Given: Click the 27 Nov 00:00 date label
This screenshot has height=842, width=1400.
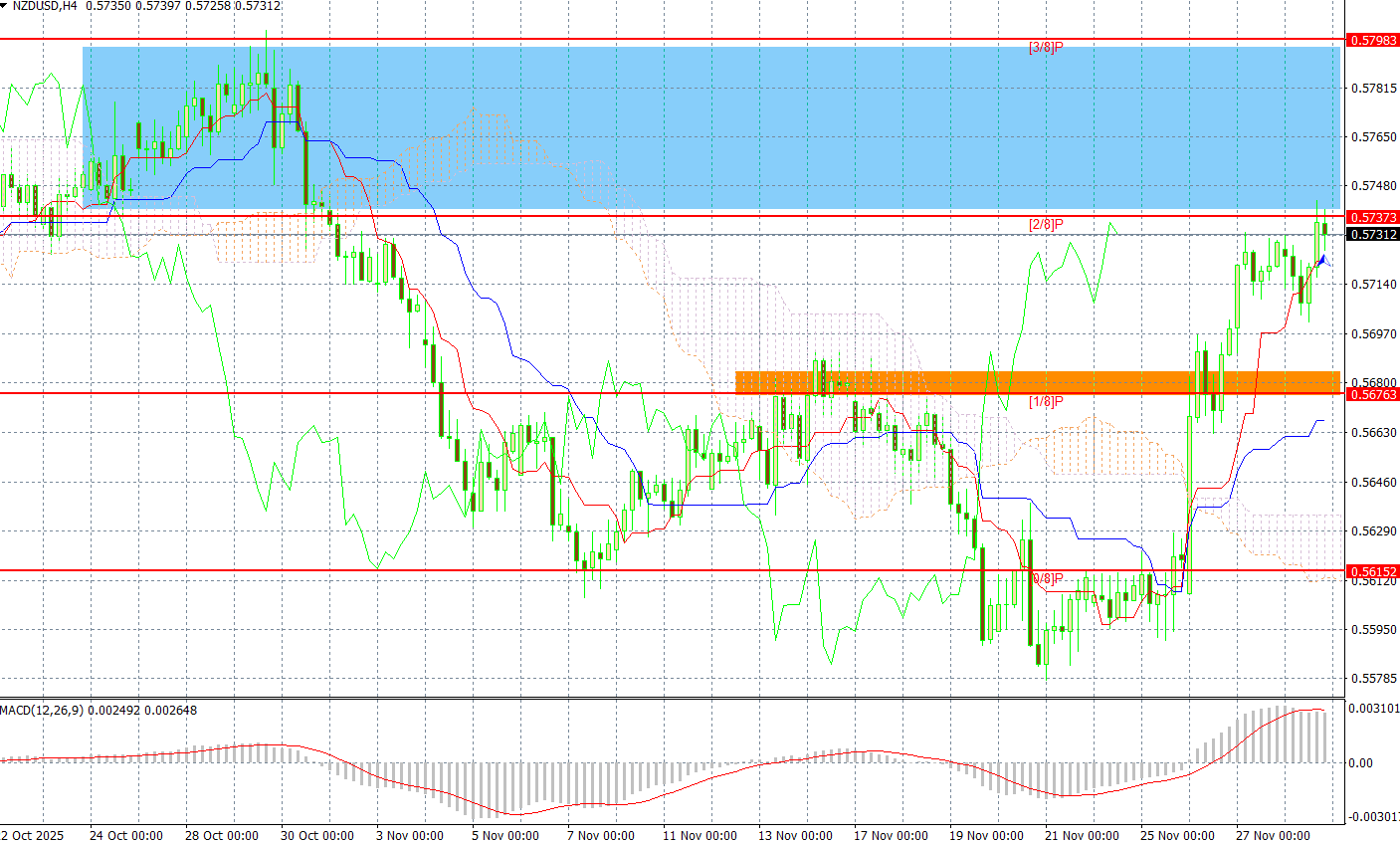Looking at the screenshot, I should 1274,835.
